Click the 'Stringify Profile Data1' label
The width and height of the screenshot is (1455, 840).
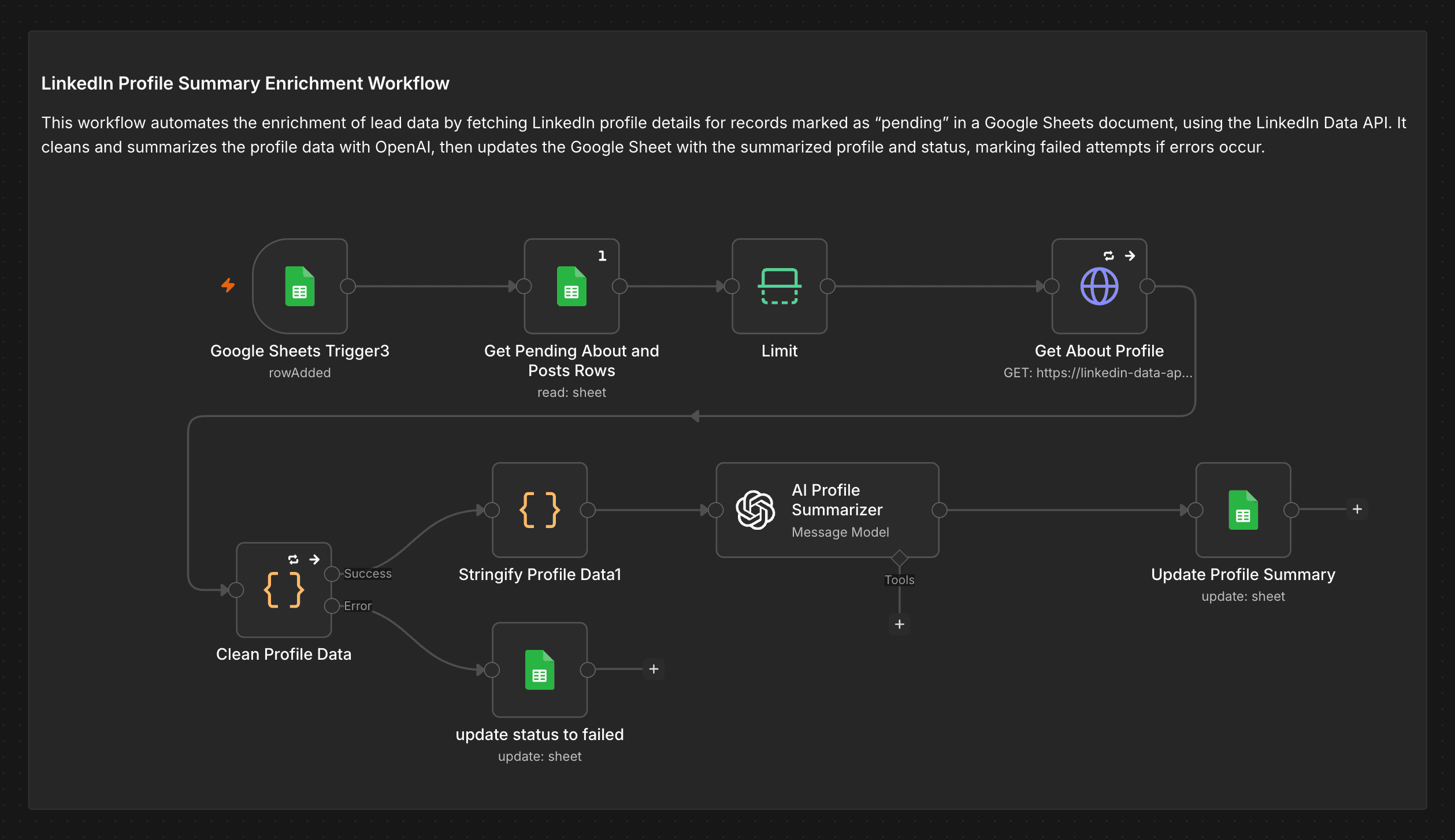[540, 574]
